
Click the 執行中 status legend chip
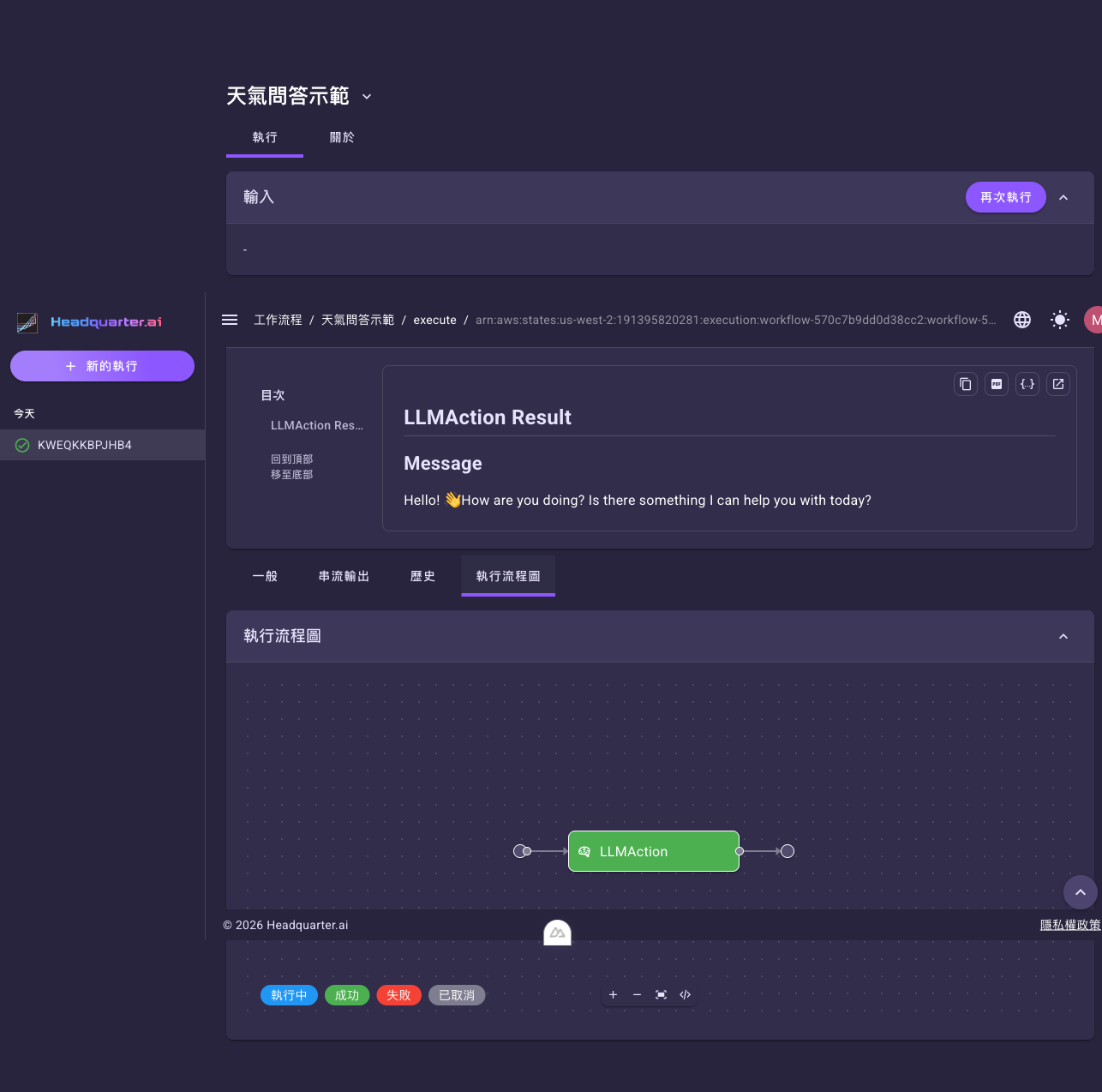coord(289,995)
